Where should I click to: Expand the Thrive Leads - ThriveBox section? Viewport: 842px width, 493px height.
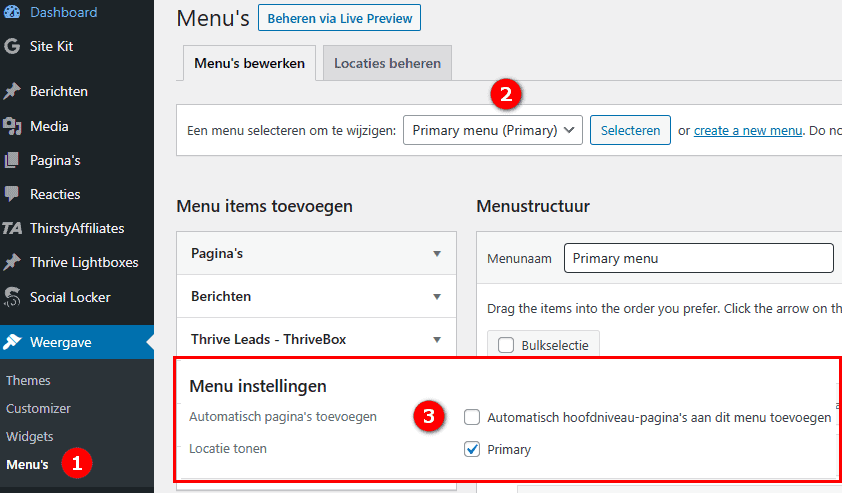pos(316,339)
